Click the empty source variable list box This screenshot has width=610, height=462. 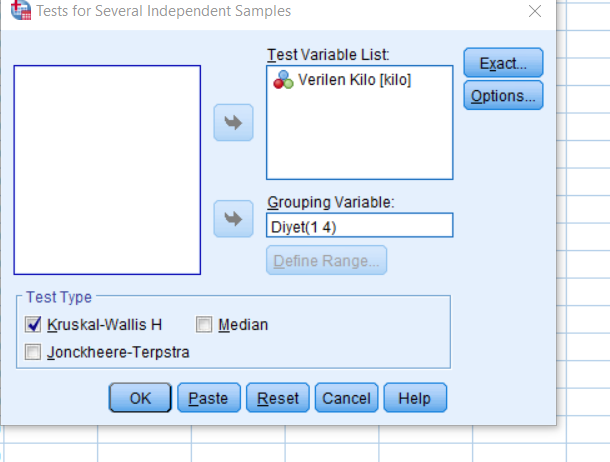click(107, 170)
